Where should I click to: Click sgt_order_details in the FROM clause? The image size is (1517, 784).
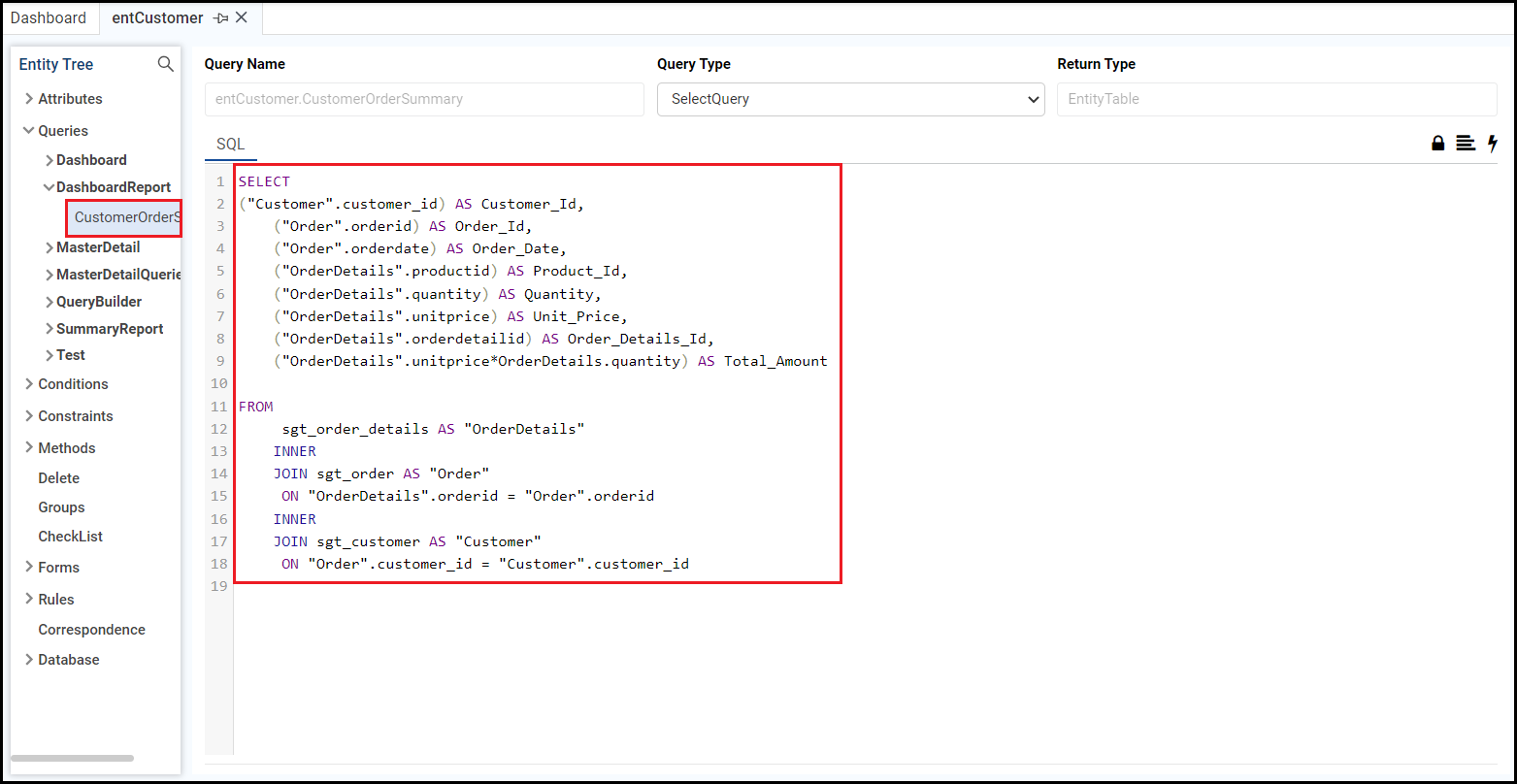[x=355, y=429]
